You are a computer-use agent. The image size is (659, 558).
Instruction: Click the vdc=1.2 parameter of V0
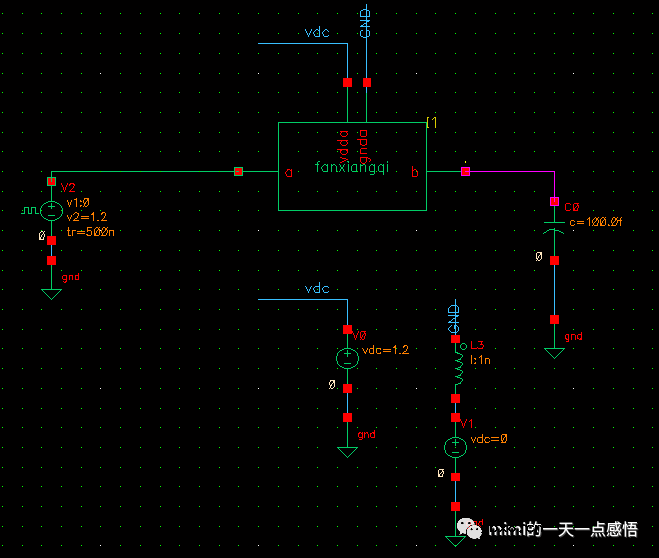(x=385, y=350)
